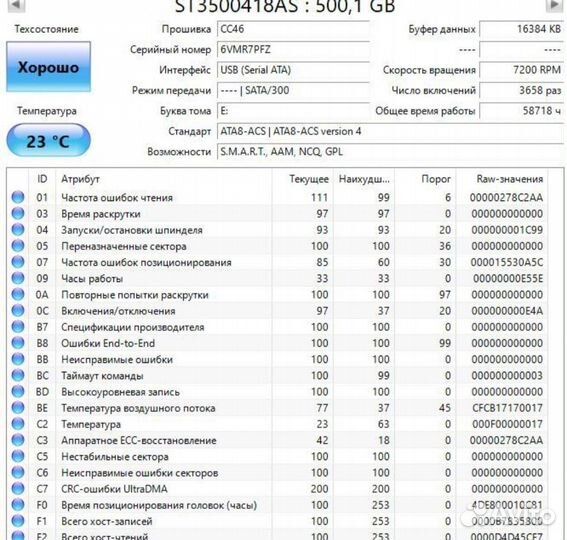The image size is (567, 540).
Task: Click the status icon for Неисправимые ошибки секторов
Action: 18,472
